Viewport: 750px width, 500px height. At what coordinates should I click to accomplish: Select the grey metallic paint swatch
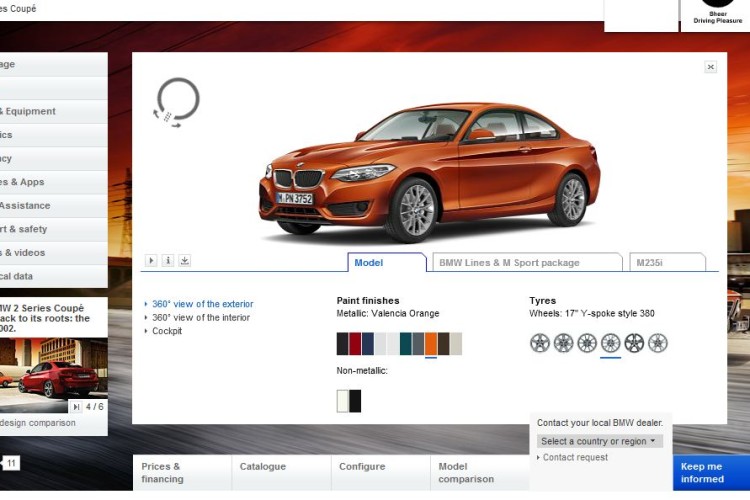click(x=418, y=344)
